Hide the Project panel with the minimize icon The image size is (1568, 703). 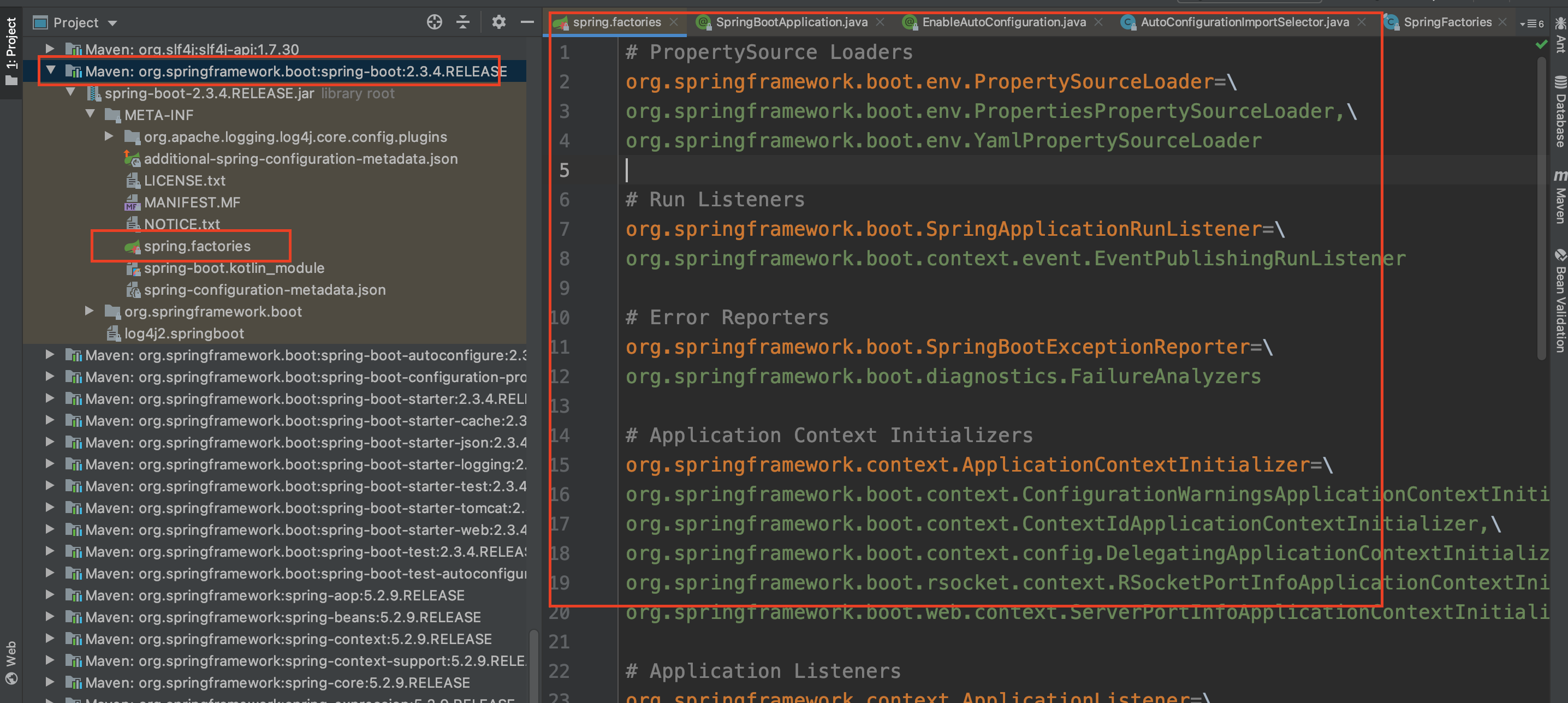coord(527,22)
